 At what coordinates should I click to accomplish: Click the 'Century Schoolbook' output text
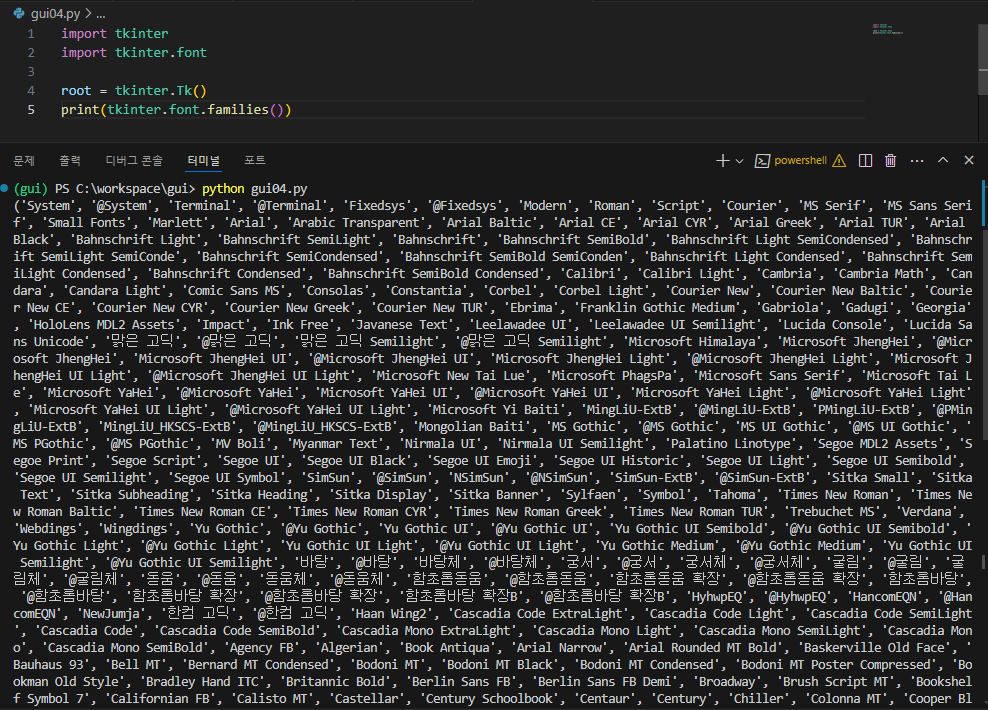489,699
